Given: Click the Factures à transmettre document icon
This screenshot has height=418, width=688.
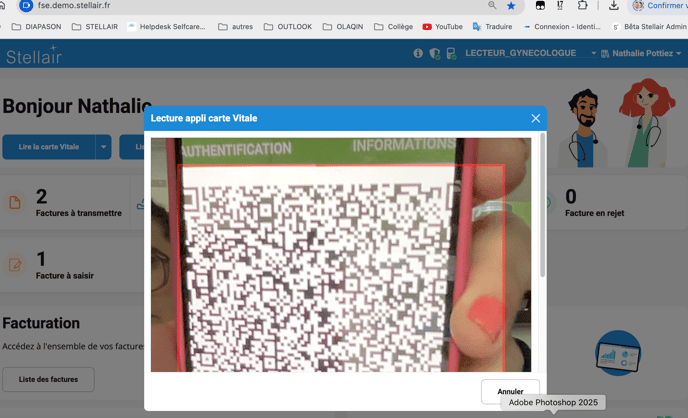Looking at the screenshot, I should (x=15, y=203).
